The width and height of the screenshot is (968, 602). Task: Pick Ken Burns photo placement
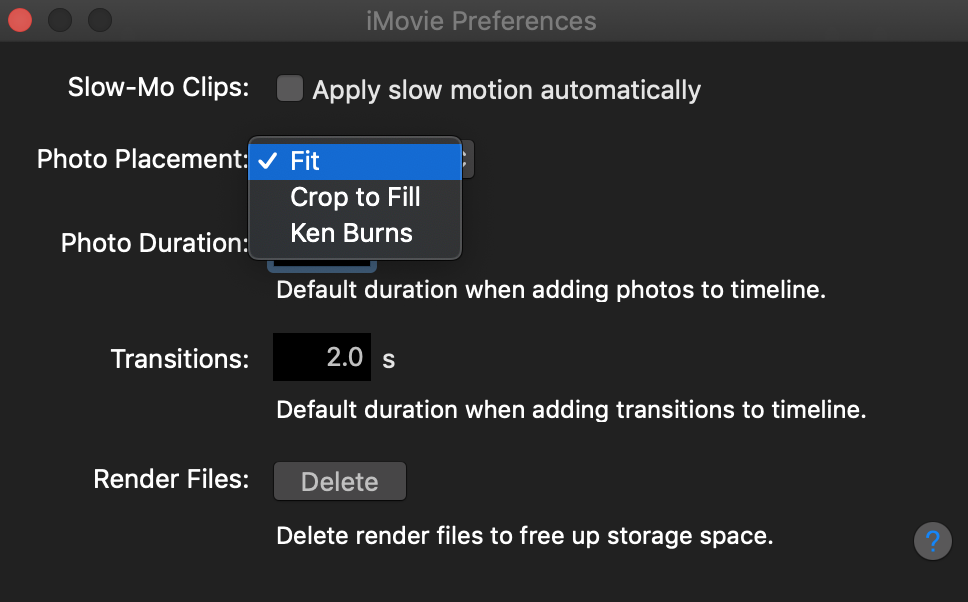(x=351, y=233)
